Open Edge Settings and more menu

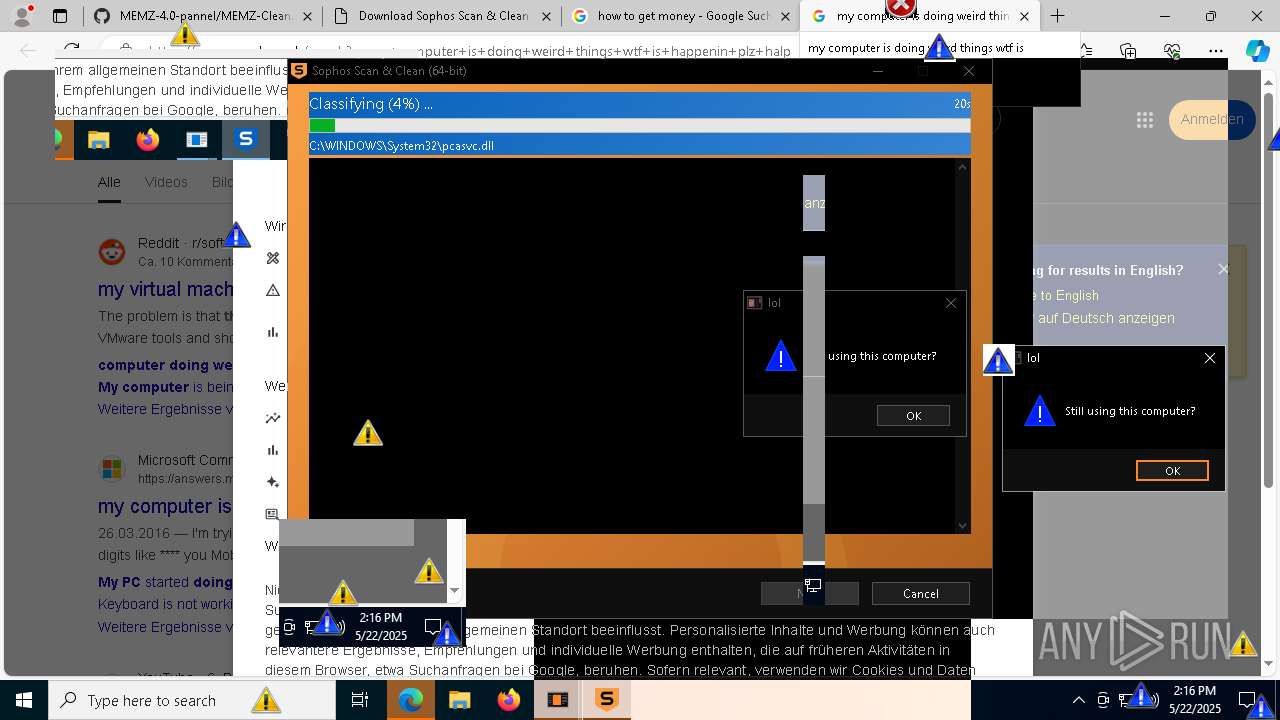pos(1215,51)
